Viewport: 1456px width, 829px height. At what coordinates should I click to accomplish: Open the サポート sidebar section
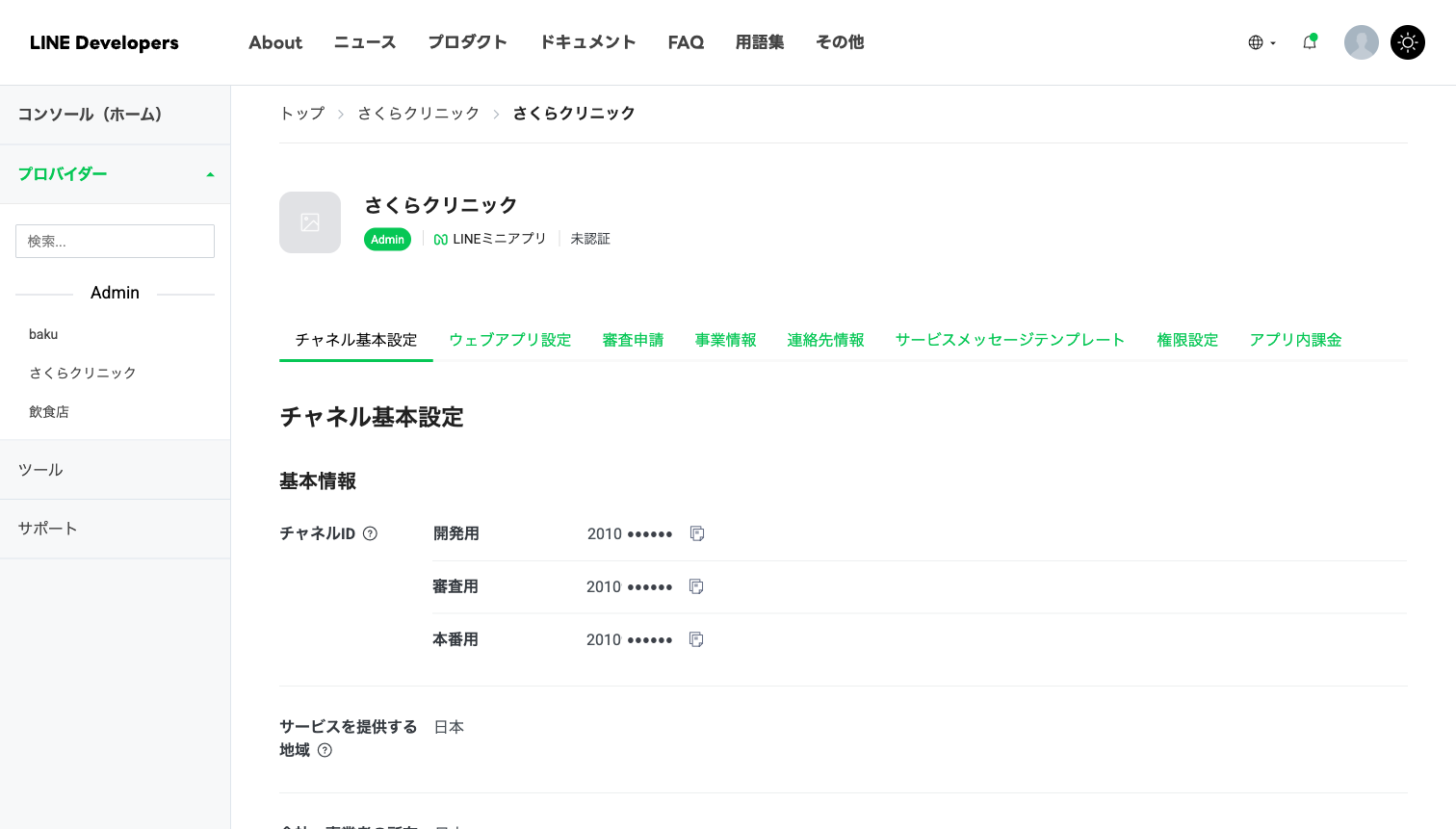point(115,529)
